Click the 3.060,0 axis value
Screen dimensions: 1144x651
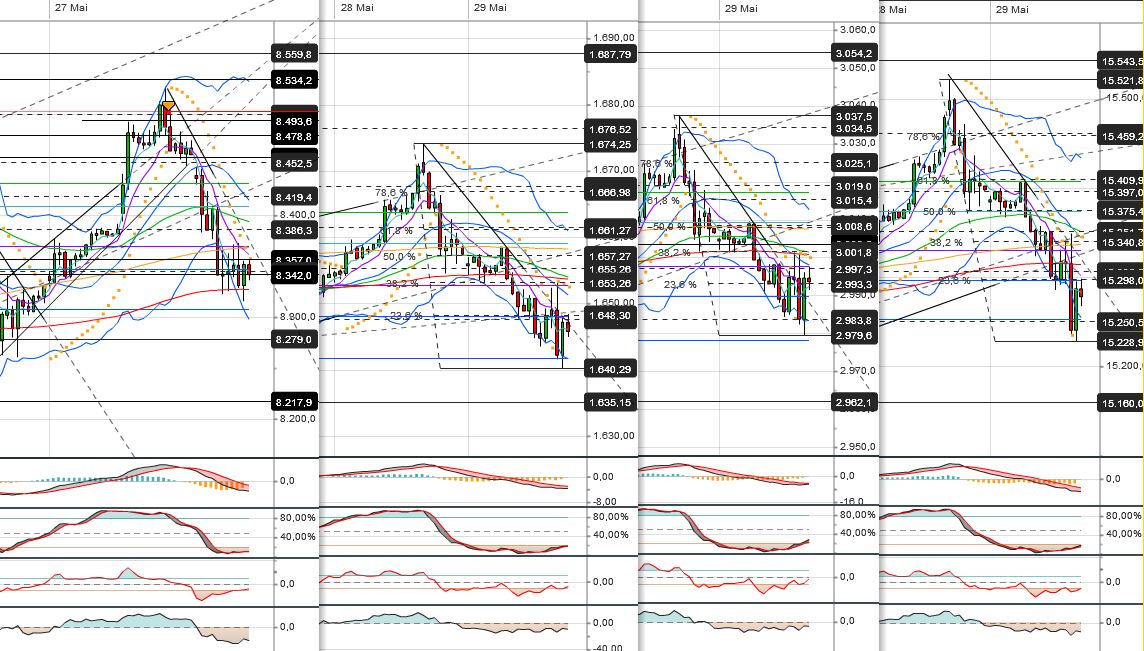(856, 30)
